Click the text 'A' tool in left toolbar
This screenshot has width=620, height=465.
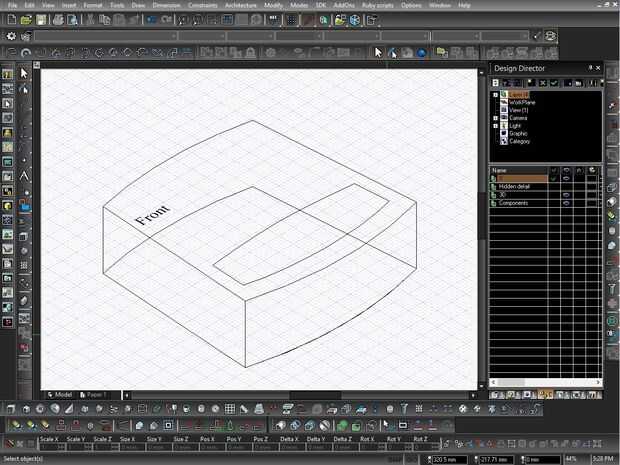(x=25, y=175)
